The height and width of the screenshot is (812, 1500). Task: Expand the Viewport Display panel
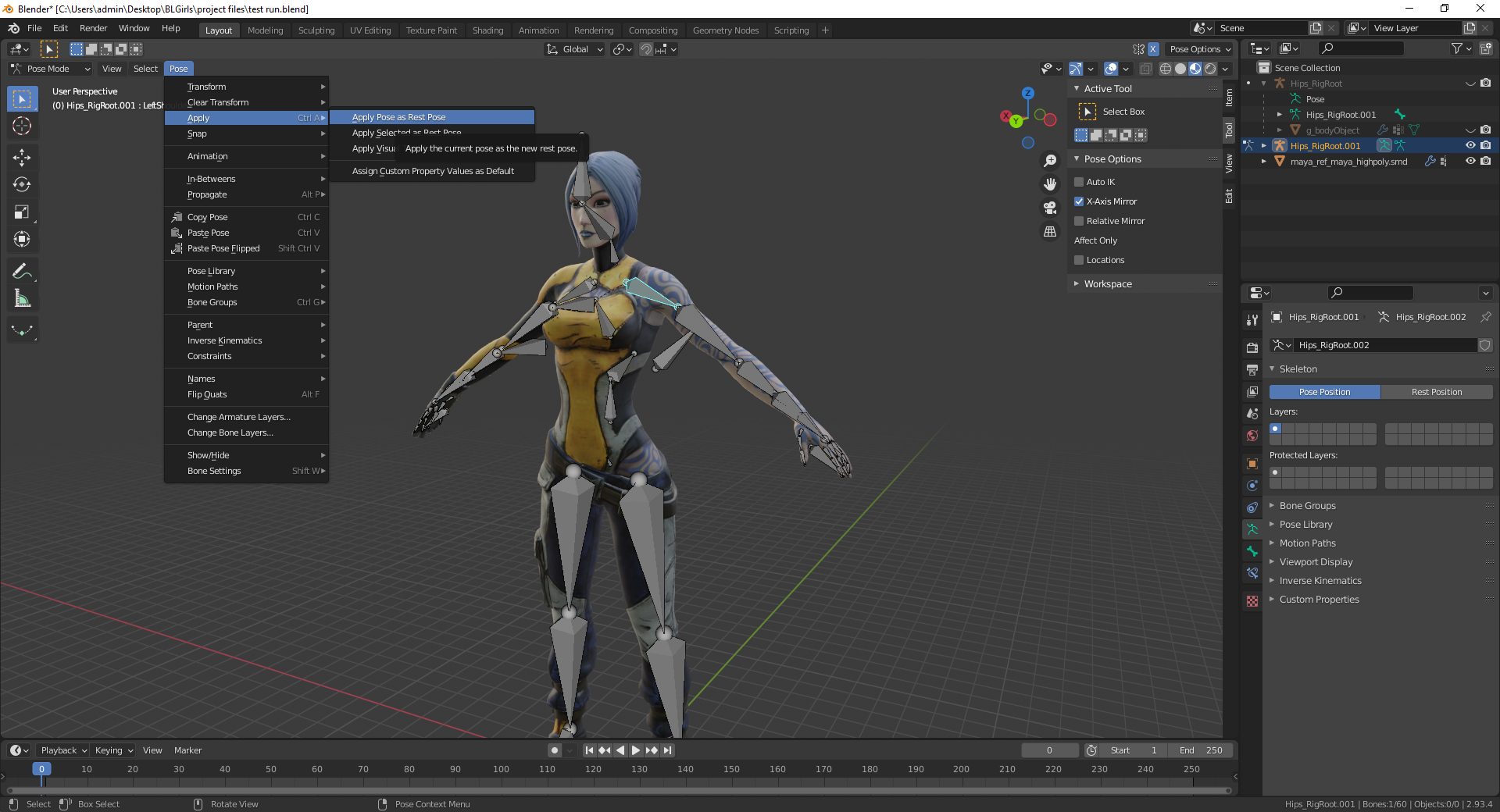pos(1316,562)
